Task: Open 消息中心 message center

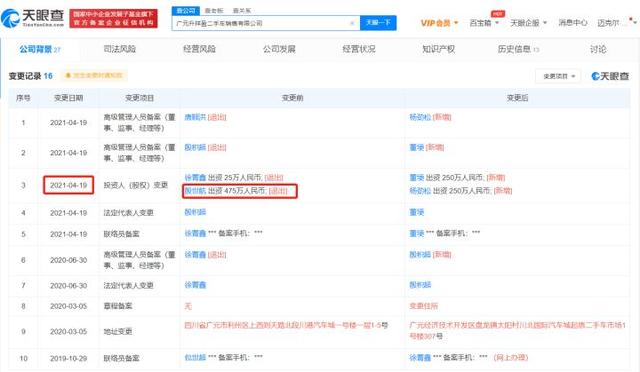Action: pyautogui.click(x=573, y=23)
